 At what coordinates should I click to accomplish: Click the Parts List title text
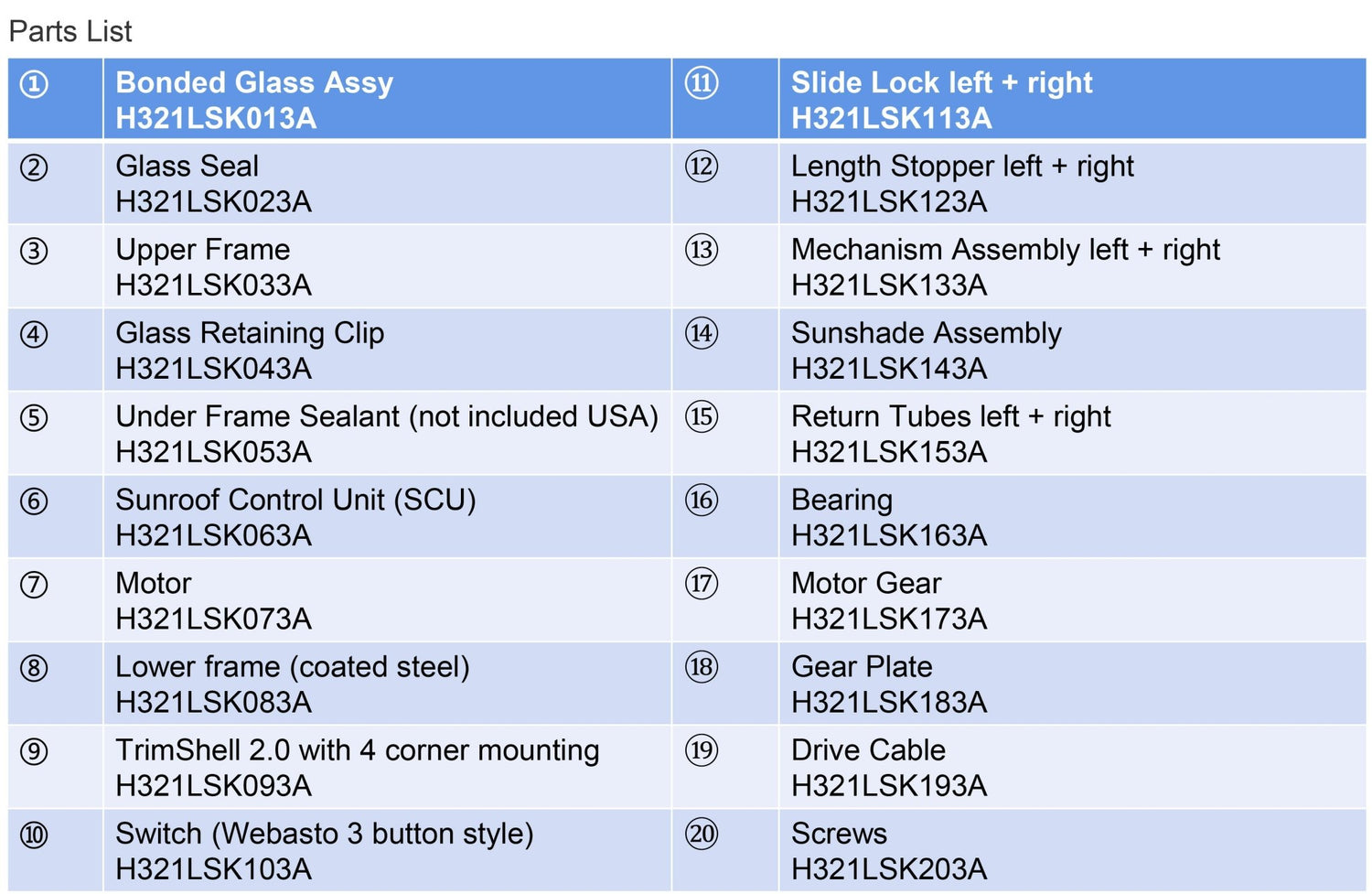point(70,31)
